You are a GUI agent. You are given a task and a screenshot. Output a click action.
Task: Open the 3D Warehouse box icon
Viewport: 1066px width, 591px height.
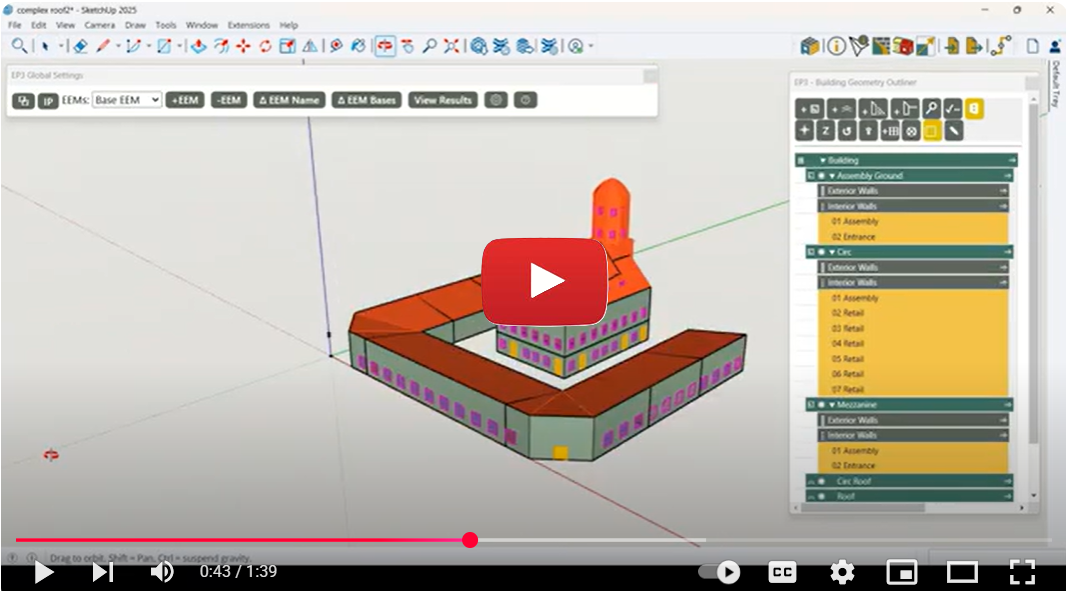click(x=810, y=46)
